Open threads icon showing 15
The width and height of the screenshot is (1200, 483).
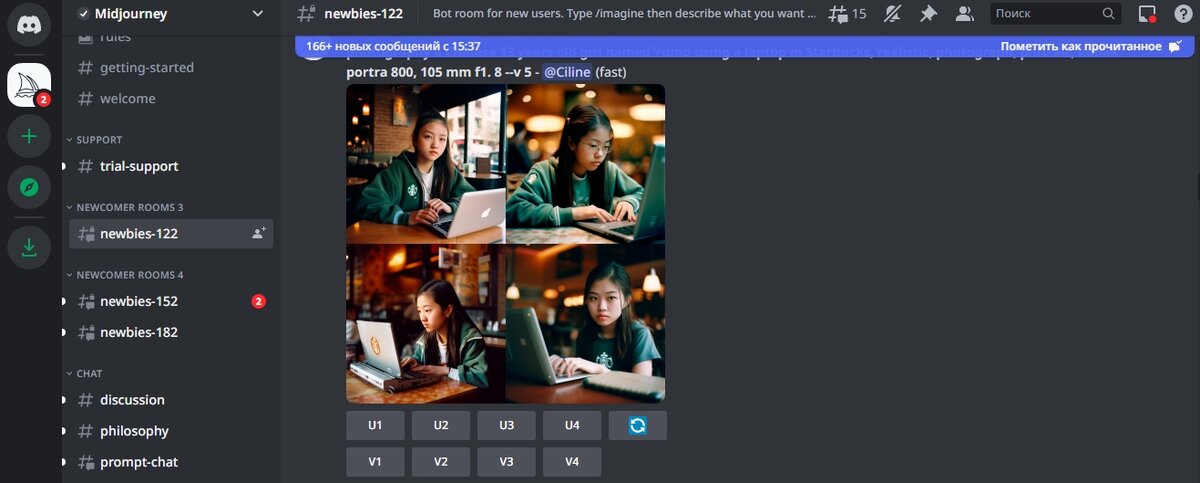[x=848, y=14]
